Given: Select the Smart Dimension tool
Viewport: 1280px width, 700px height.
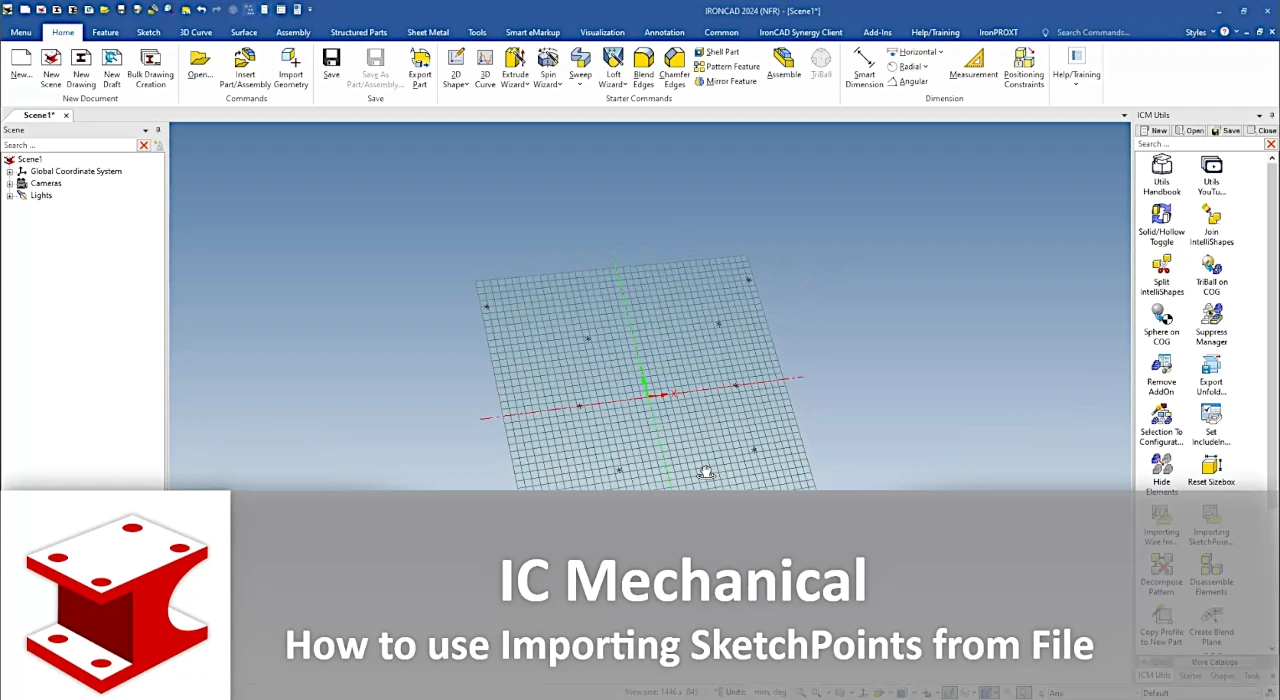Looking at the screenshot, I should [864, 68].
